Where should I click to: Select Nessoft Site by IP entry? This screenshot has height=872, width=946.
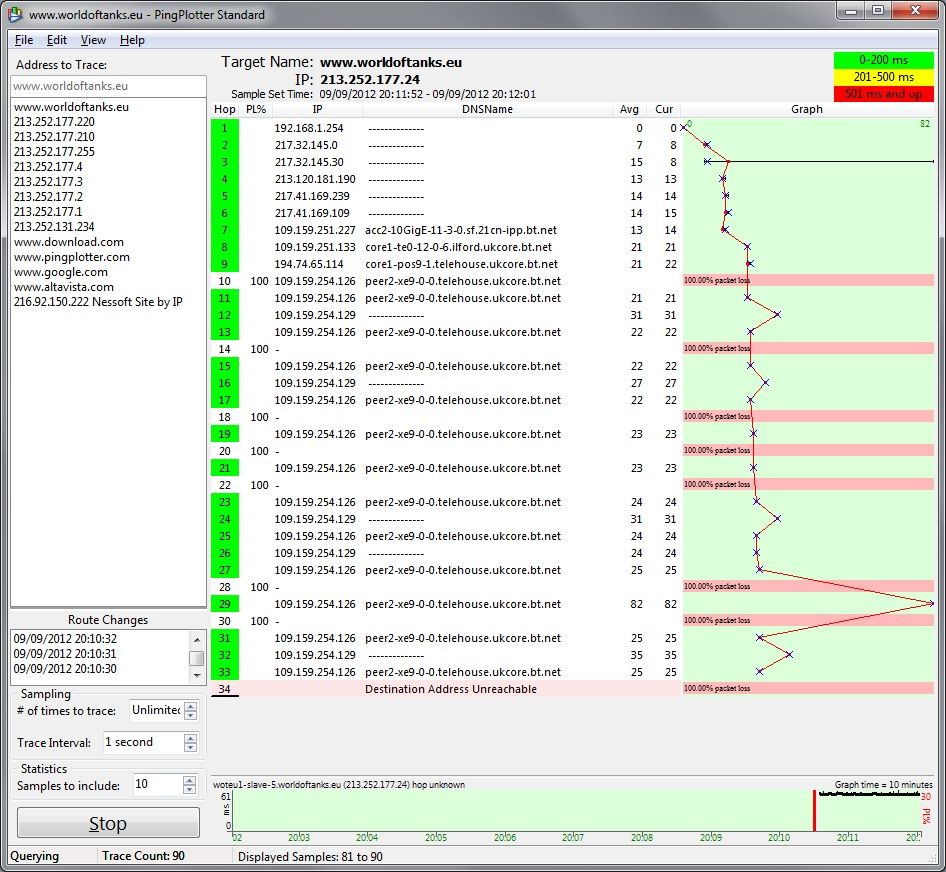point(98,302)
